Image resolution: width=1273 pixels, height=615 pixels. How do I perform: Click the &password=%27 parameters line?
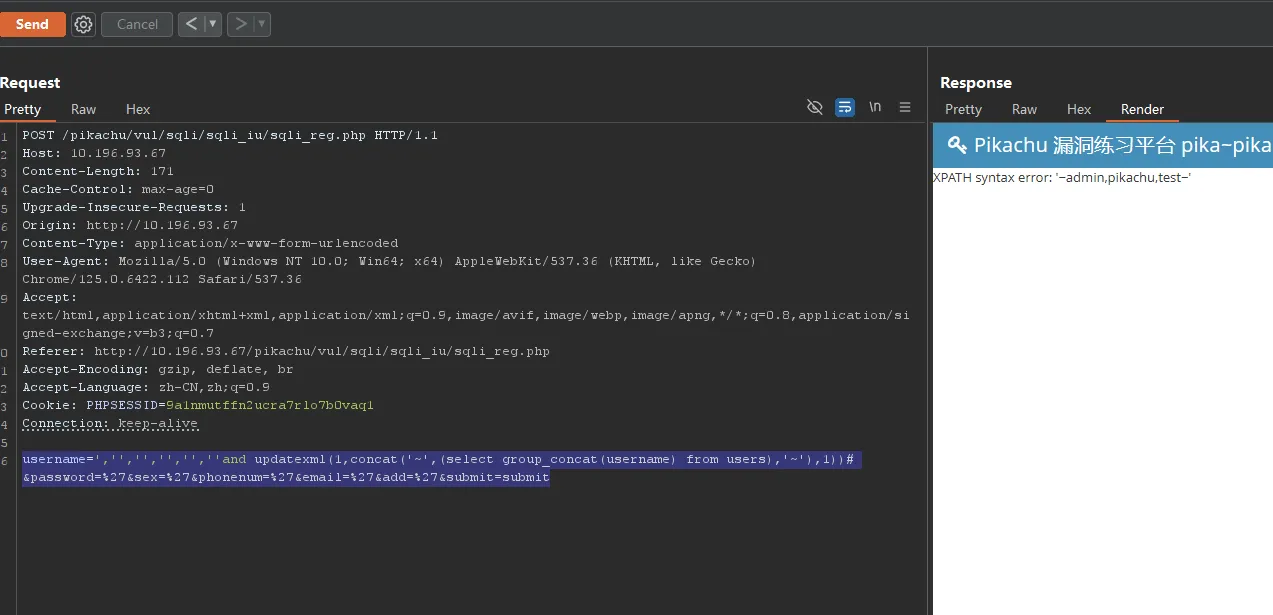(x=286, y=477)
